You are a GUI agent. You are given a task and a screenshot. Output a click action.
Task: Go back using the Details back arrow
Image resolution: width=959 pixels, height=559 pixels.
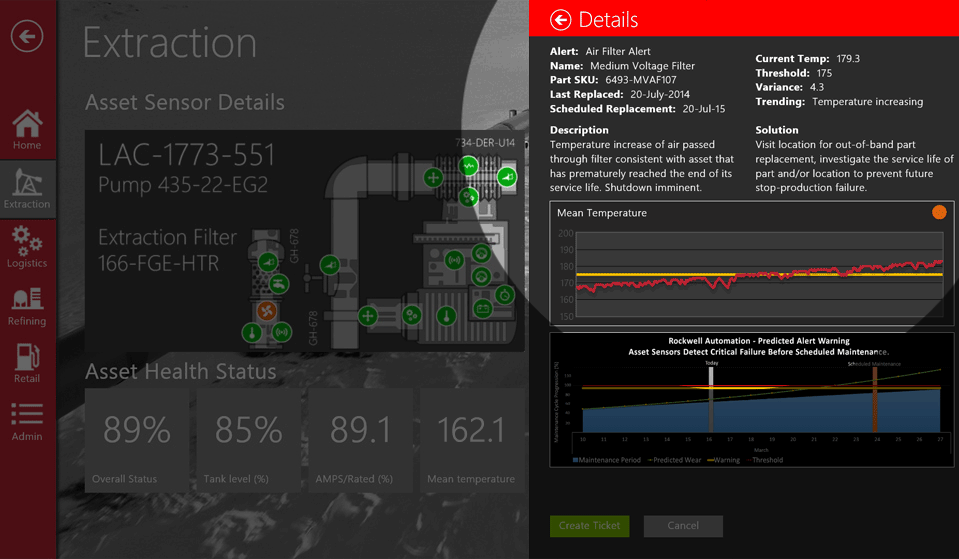(561, 20)
